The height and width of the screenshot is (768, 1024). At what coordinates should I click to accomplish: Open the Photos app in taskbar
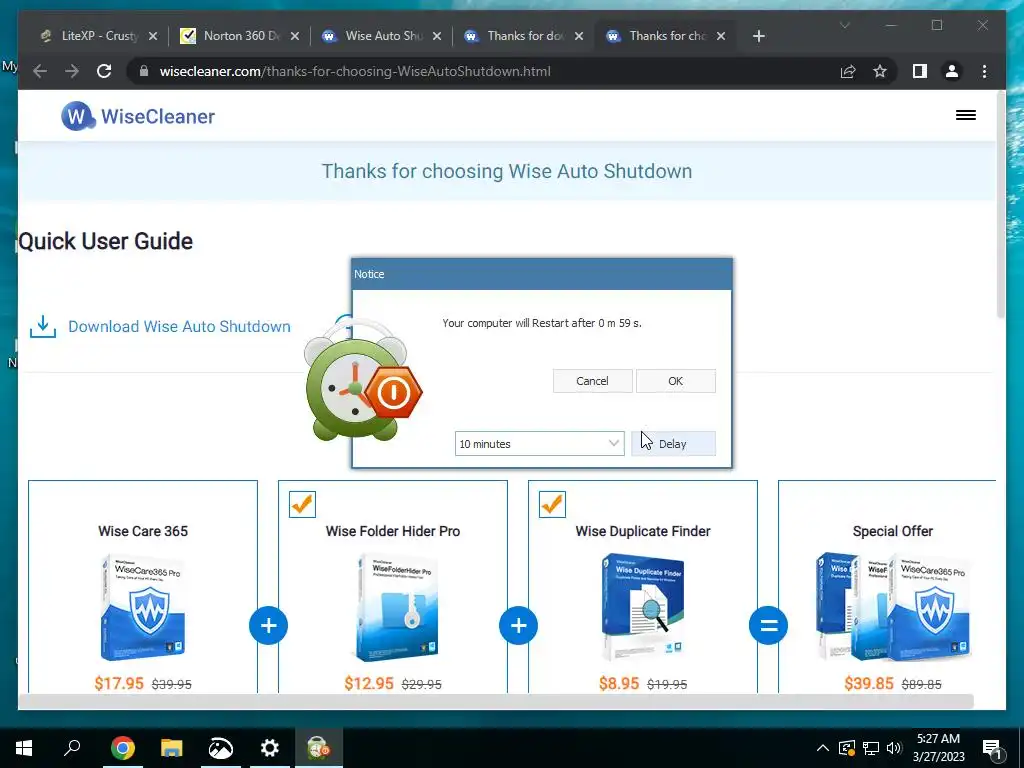pos(221,748)
